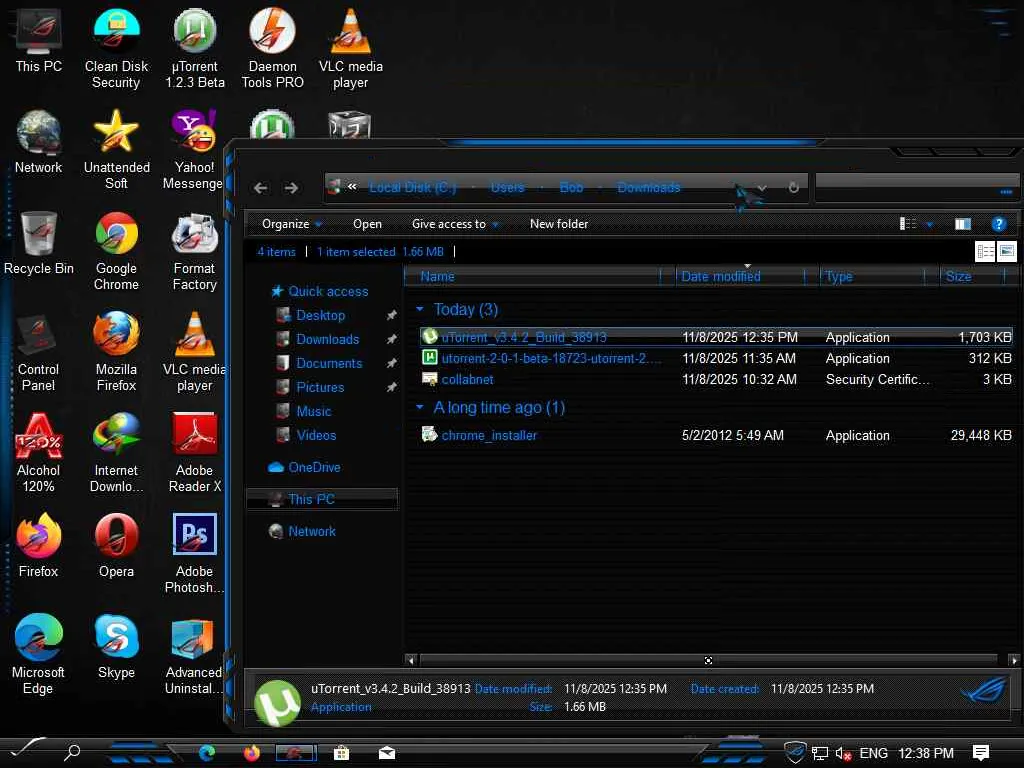
Task: Toggle the preview pane button
Action: [x=963, y=224]
